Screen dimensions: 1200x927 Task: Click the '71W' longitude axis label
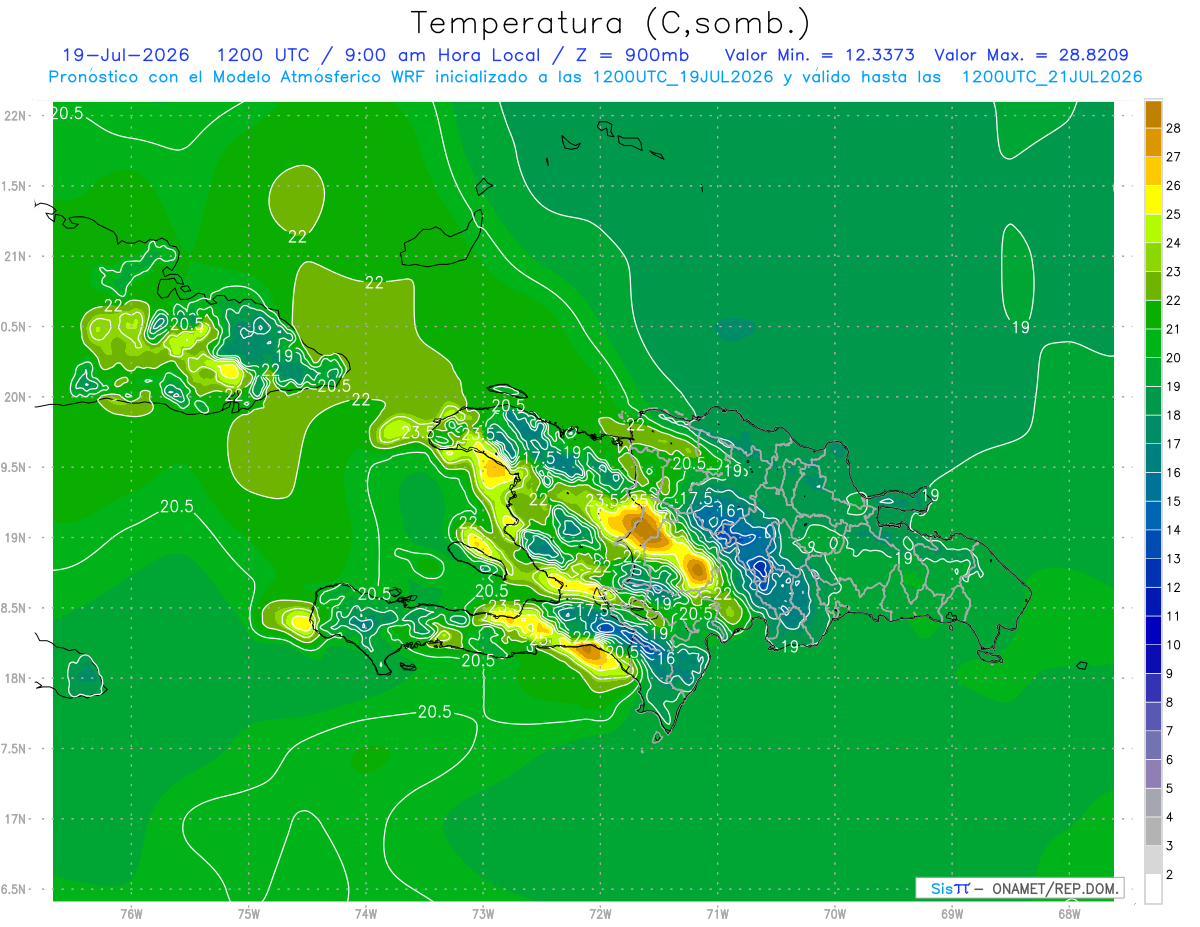(x=717, y=913)
